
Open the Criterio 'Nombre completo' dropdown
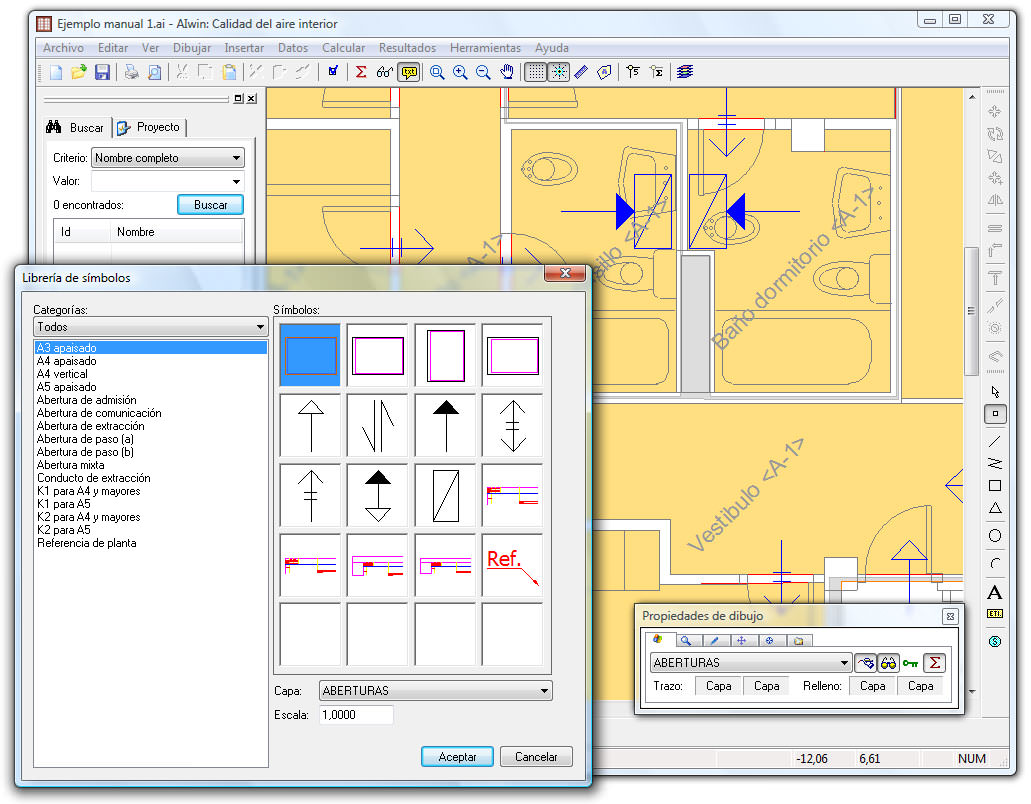[168, 158]
